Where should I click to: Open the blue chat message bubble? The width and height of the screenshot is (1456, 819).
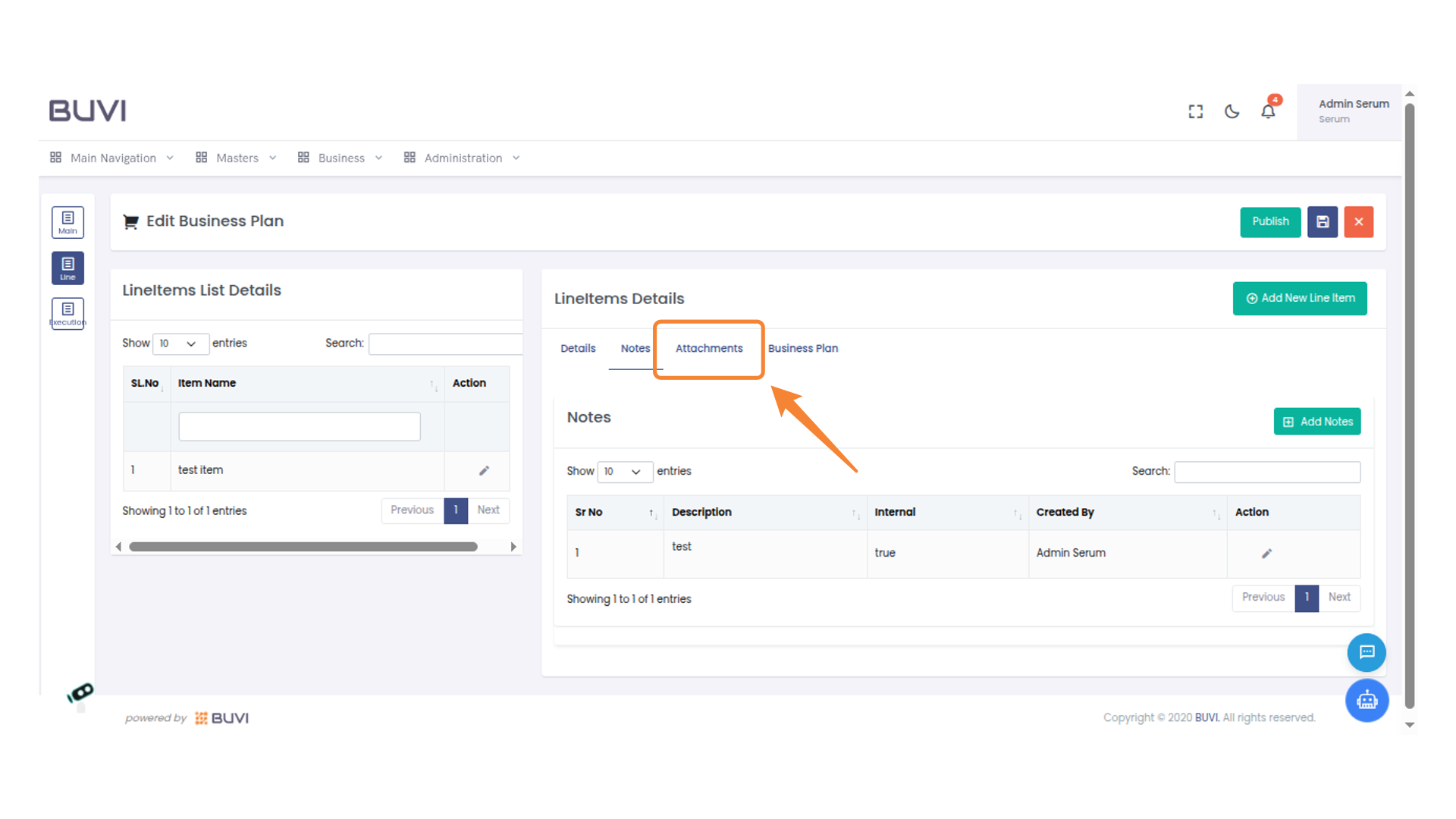[1367, 652]
